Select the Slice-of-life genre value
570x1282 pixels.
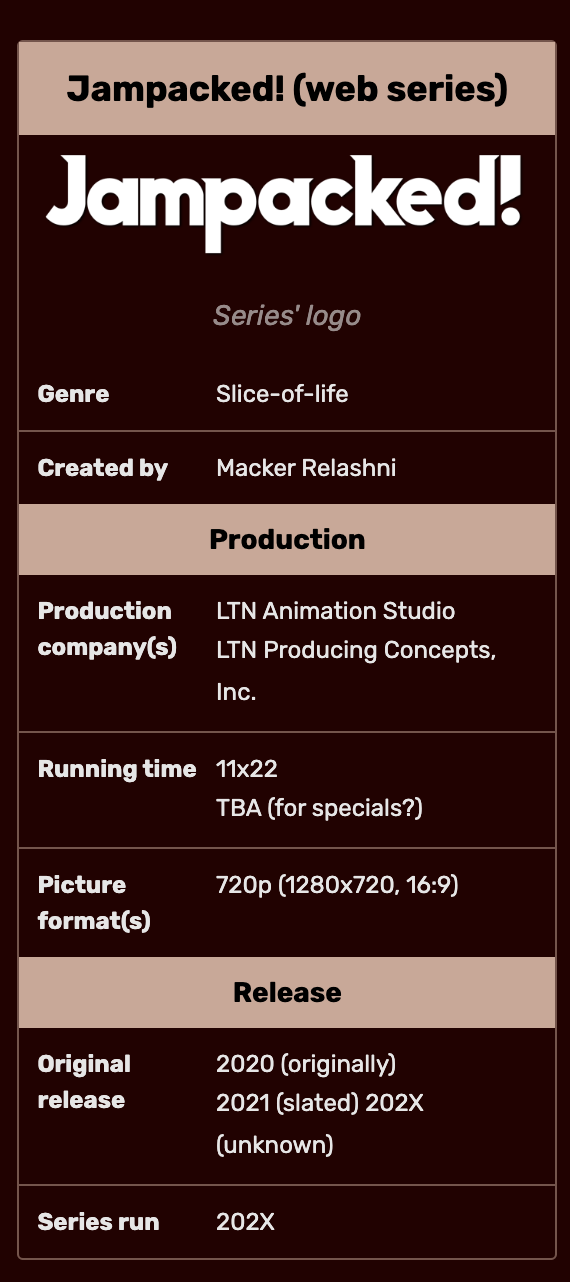(282, 394)
